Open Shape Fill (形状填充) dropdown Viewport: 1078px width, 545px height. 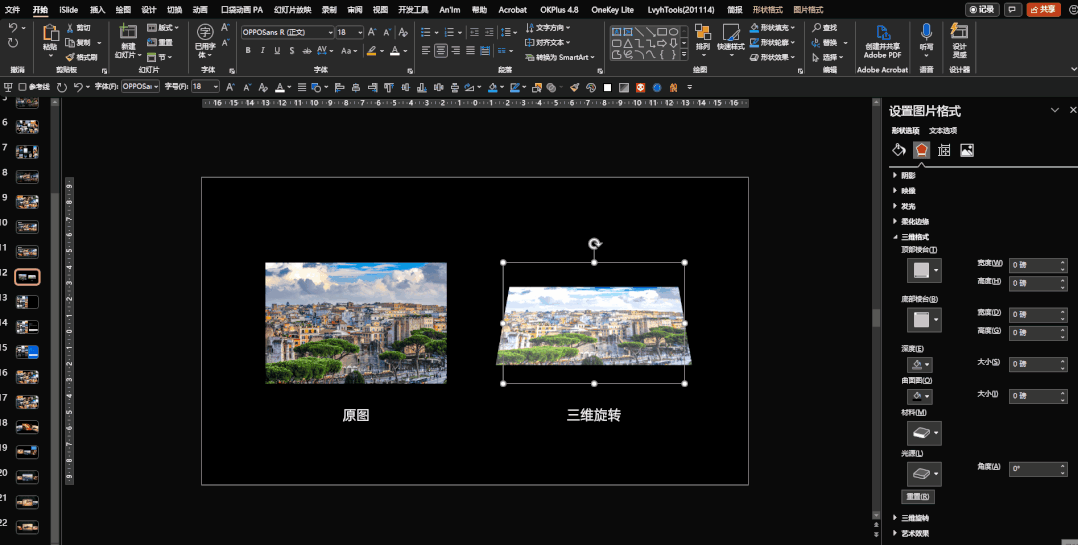772,27
